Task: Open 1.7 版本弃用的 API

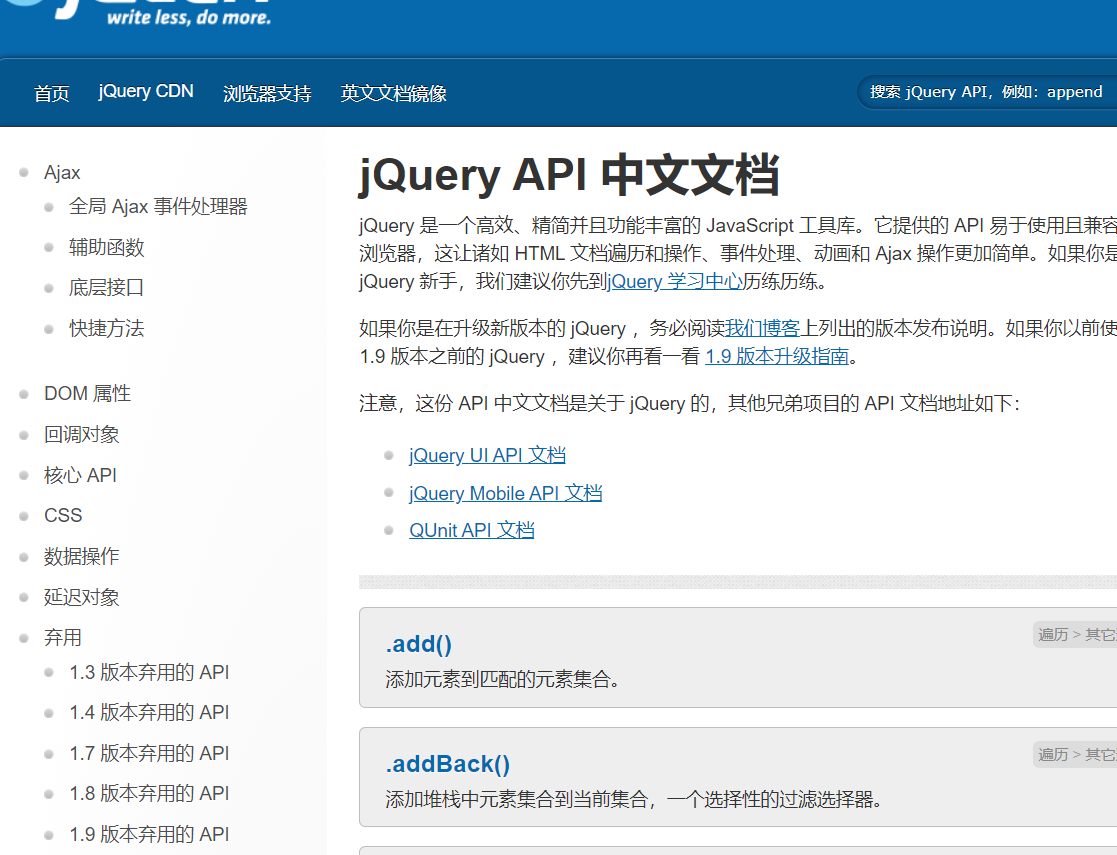Action: (150, 753)
